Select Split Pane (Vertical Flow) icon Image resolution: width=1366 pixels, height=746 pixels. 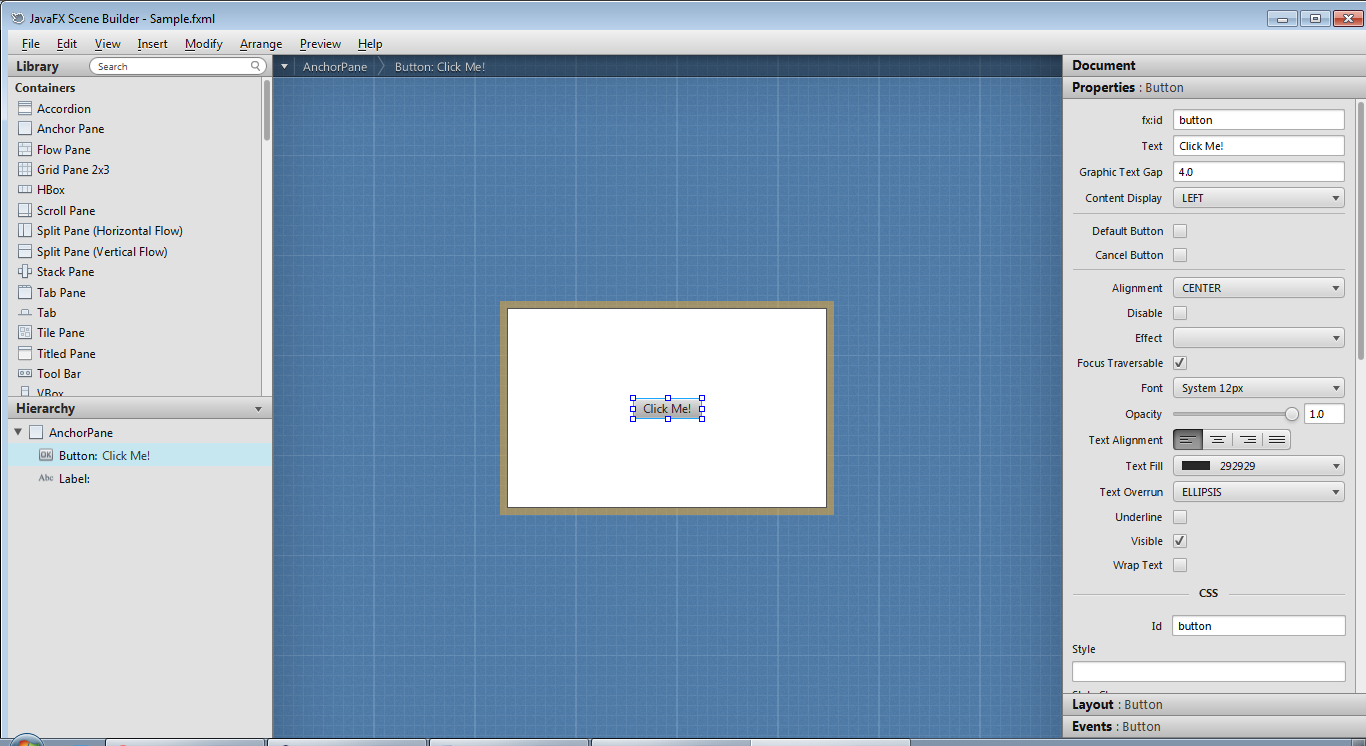coord(25,251)
